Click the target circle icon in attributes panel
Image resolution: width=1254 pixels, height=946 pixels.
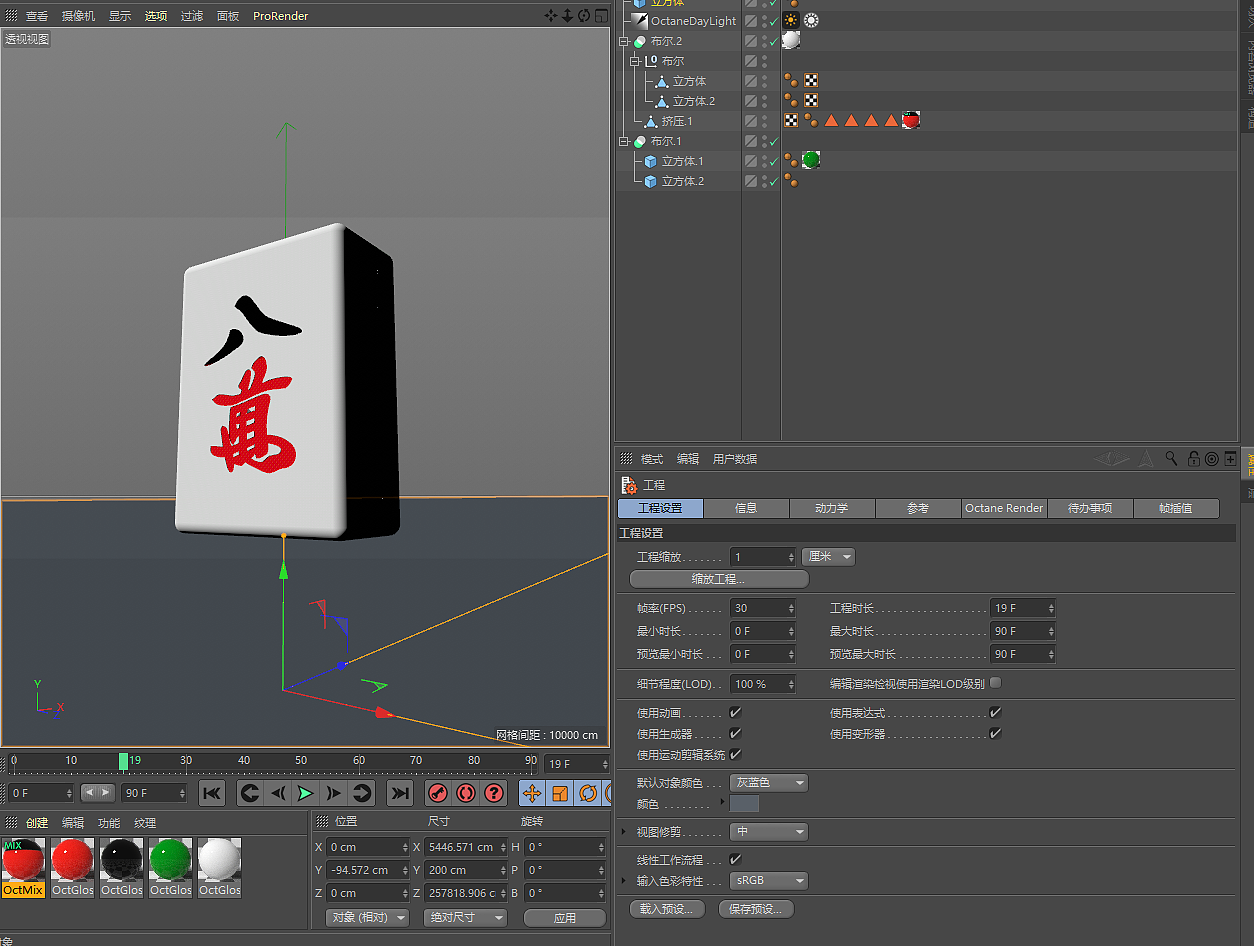tap(1212, 458)
